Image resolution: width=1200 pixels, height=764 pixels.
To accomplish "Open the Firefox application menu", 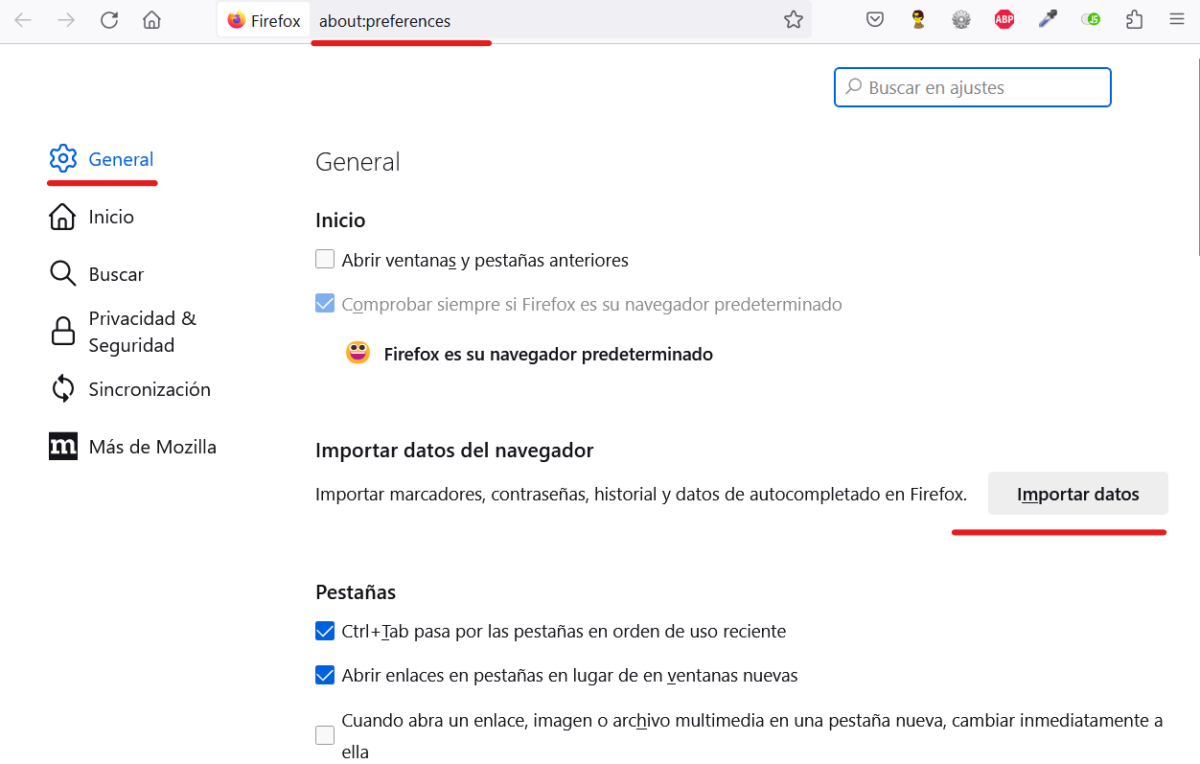I will coord(1176,19).
